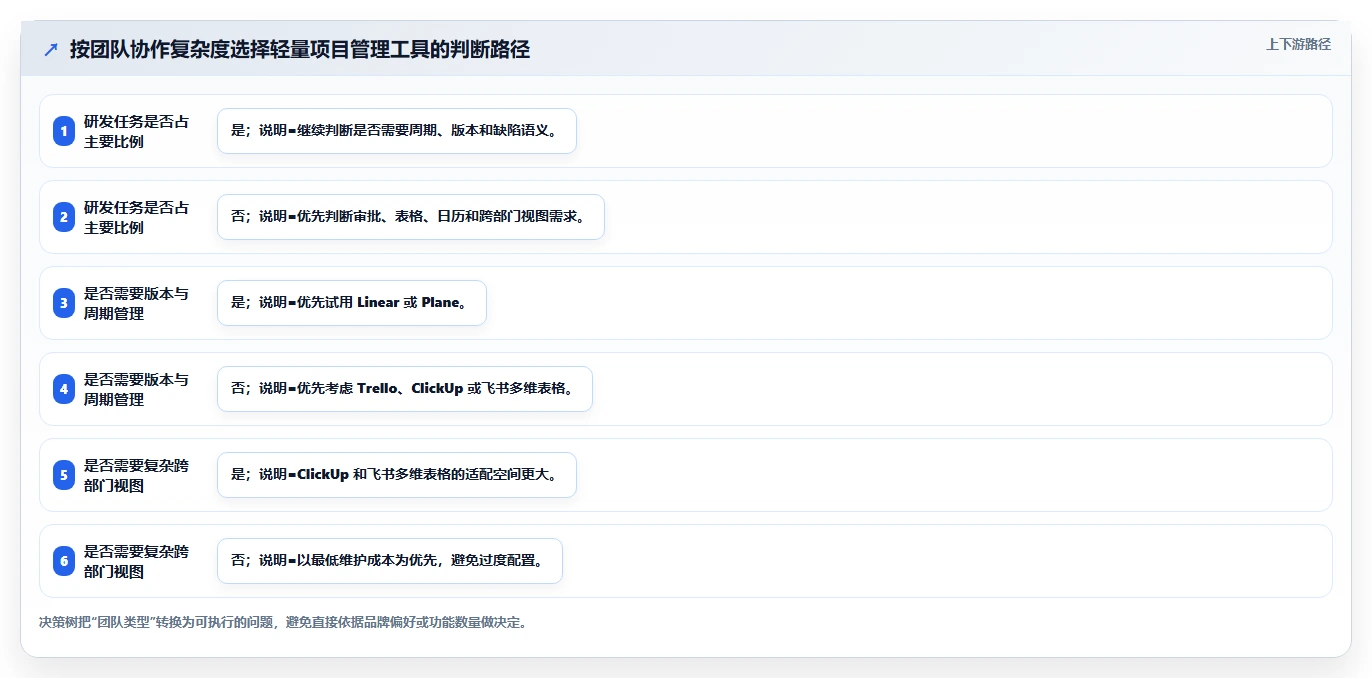The image size is (1372, 678).
Task: Click 是否需要复杂跨部门视图 label in row 5
Action: tap(136, 475)
